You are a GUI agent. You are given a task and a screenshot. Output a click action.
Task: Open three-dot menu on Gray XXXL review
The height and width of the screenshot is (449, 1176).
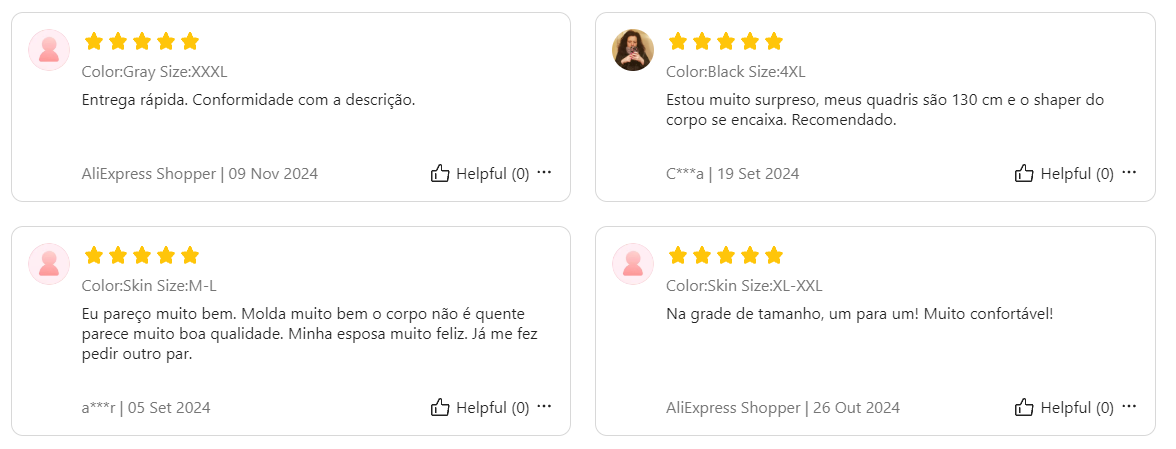click(x=544, y=173)
